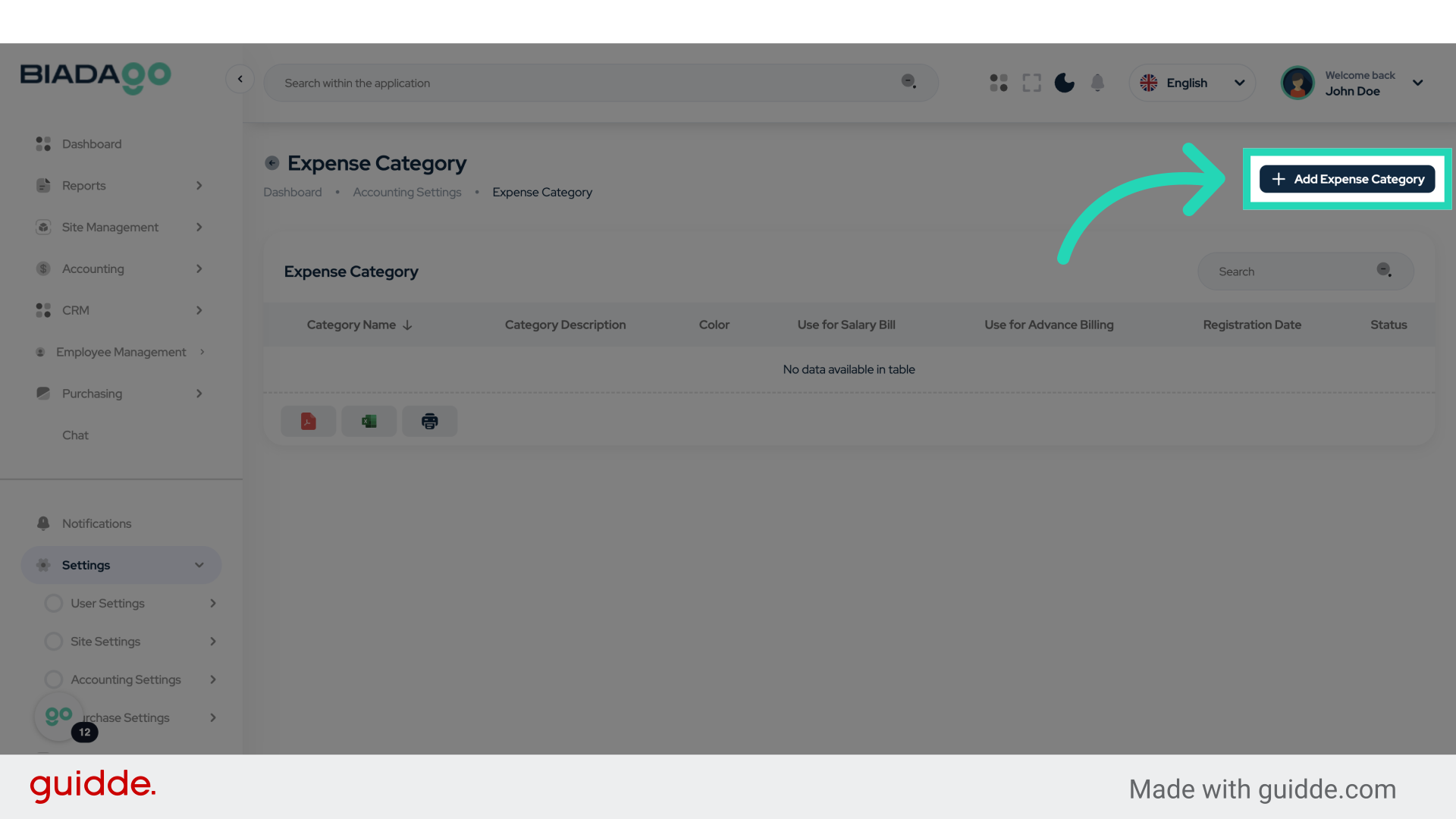Open Accounting Settings under Settings
The width and height of the screenshot is (1456, 819).
(126, 679)
